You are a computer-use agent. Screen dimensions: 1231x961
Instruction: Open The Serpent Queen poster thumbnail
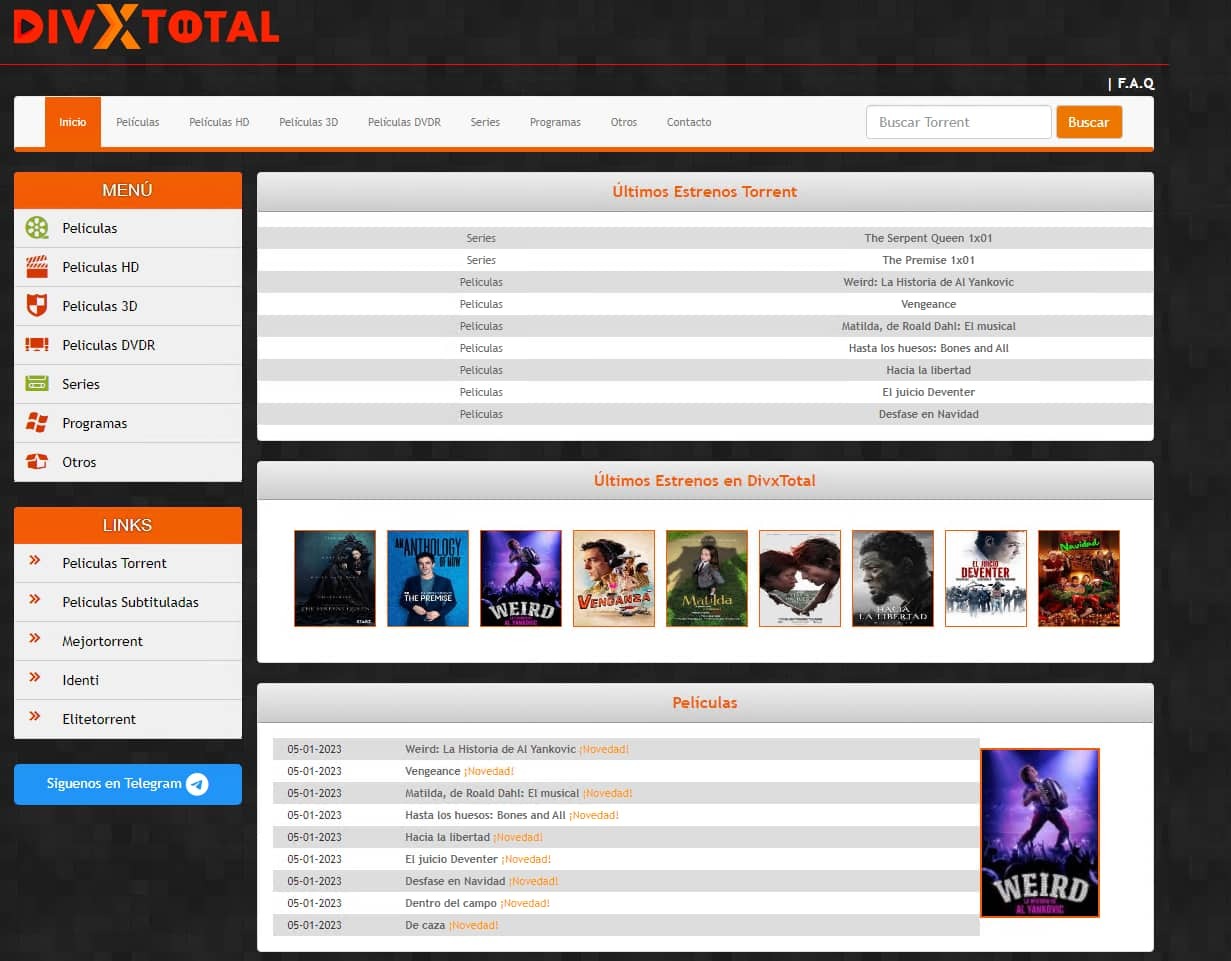(x=335, y=579)
